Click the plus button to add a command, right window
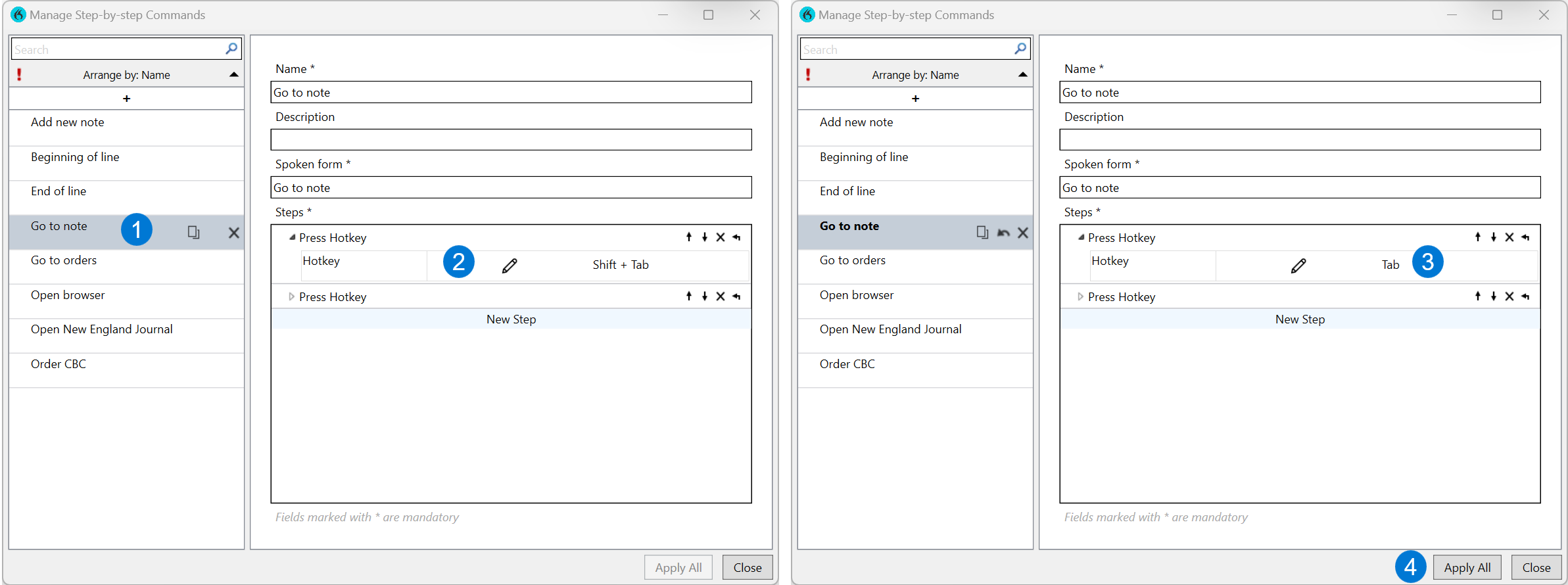 (915, 99)
